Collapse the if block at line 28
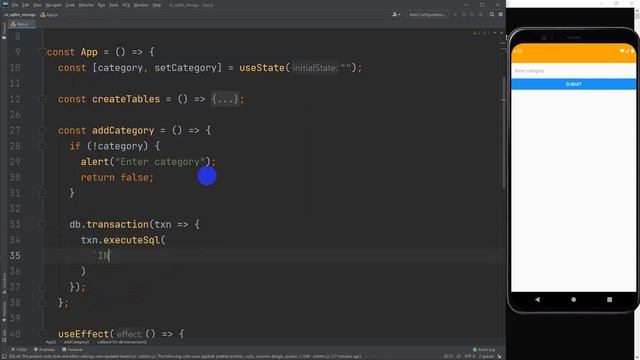This screenshot has height=360, width=640. coord(42,146)
